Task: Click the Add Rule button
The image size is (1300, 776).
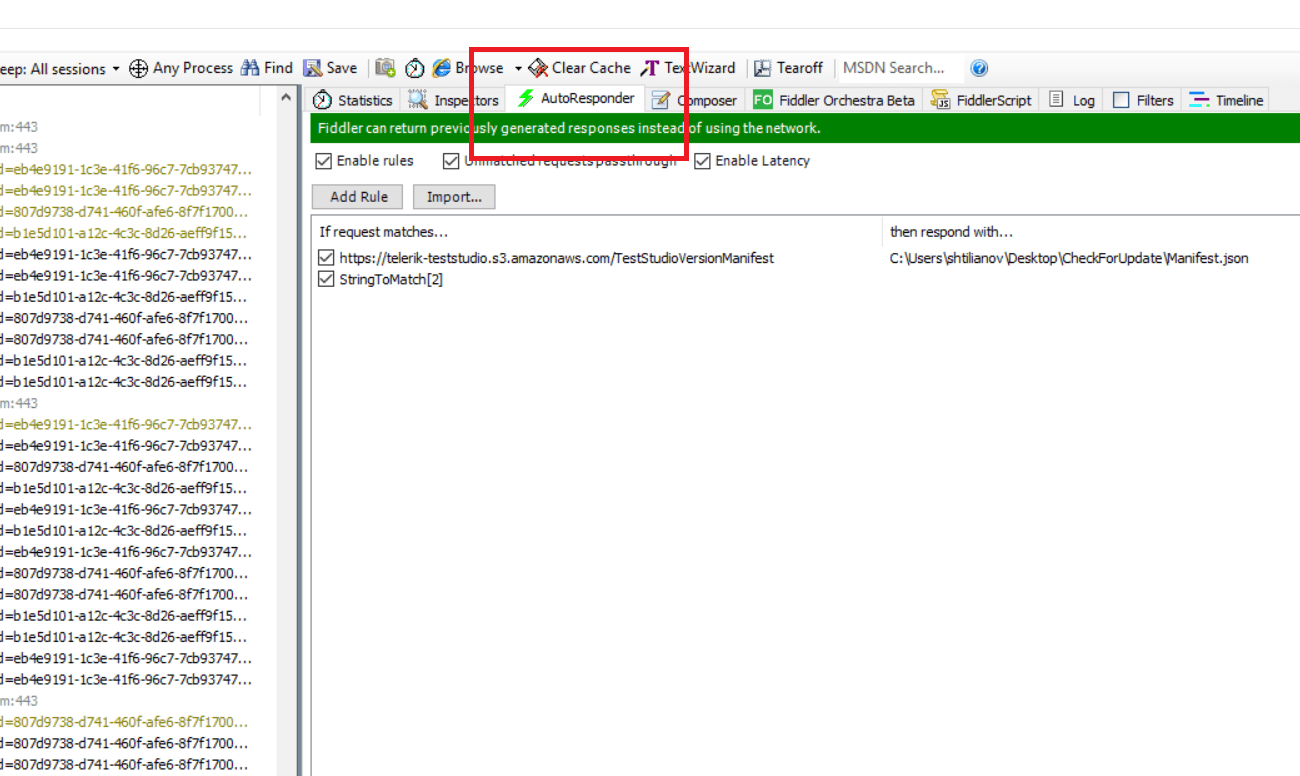Action: pyautogui.click(x=358, y=197)
